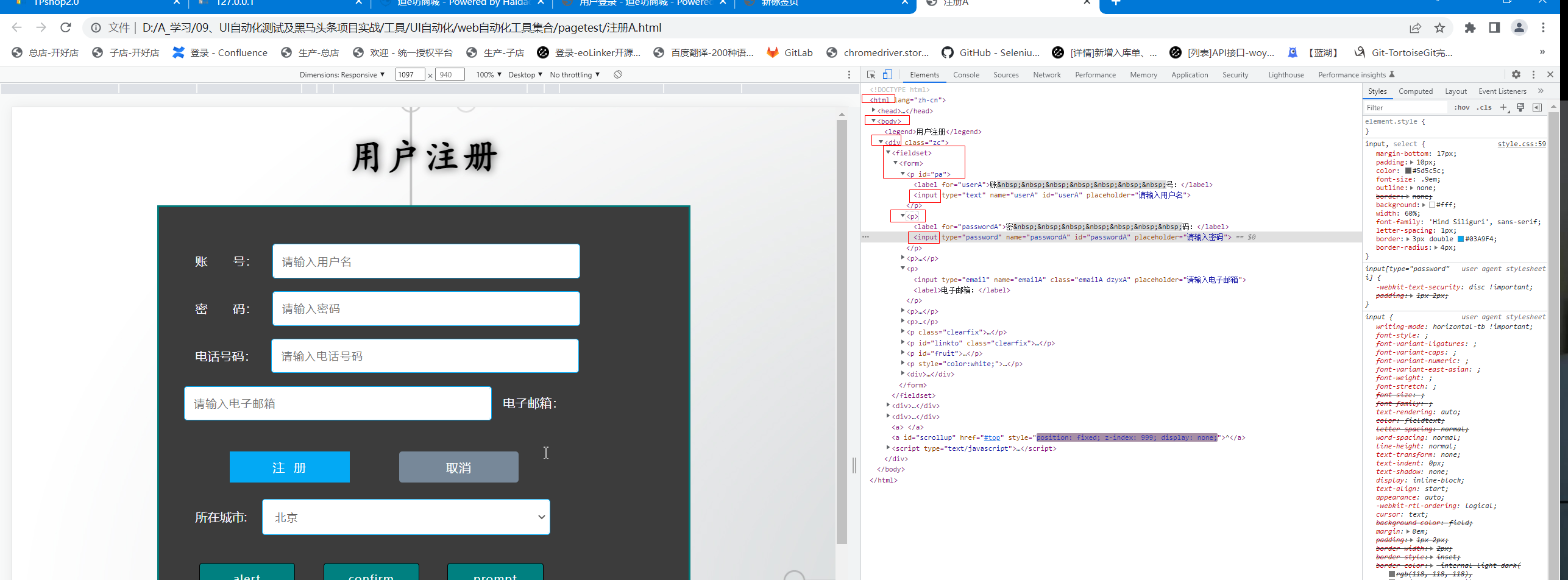Open the Application tab in DevTools
This screenshot has width=1568, height=580.
pos(1190,74)
